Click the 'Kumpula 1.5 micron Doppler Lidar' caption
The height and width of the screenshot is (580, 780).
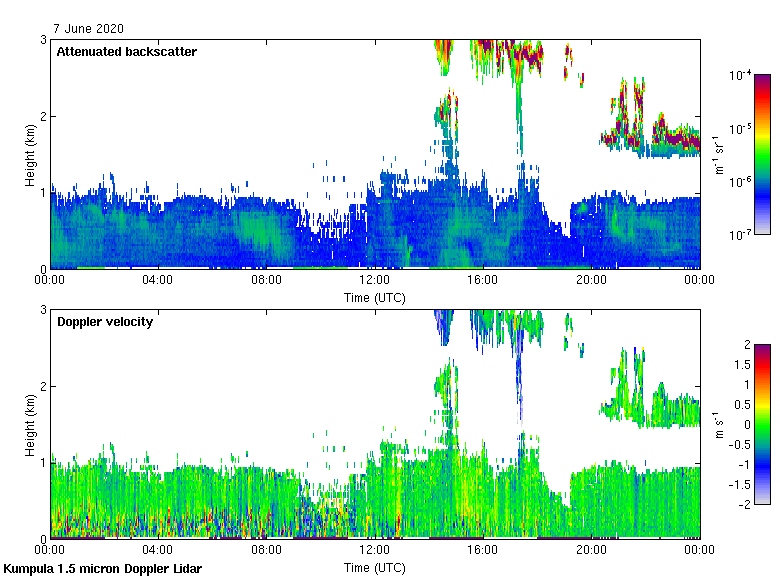tap(102, 569)
